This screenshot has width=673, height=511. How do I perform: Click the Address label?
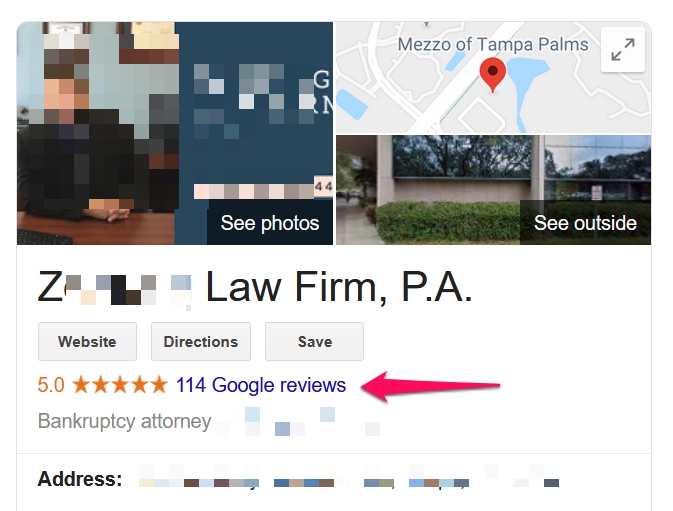80,479
